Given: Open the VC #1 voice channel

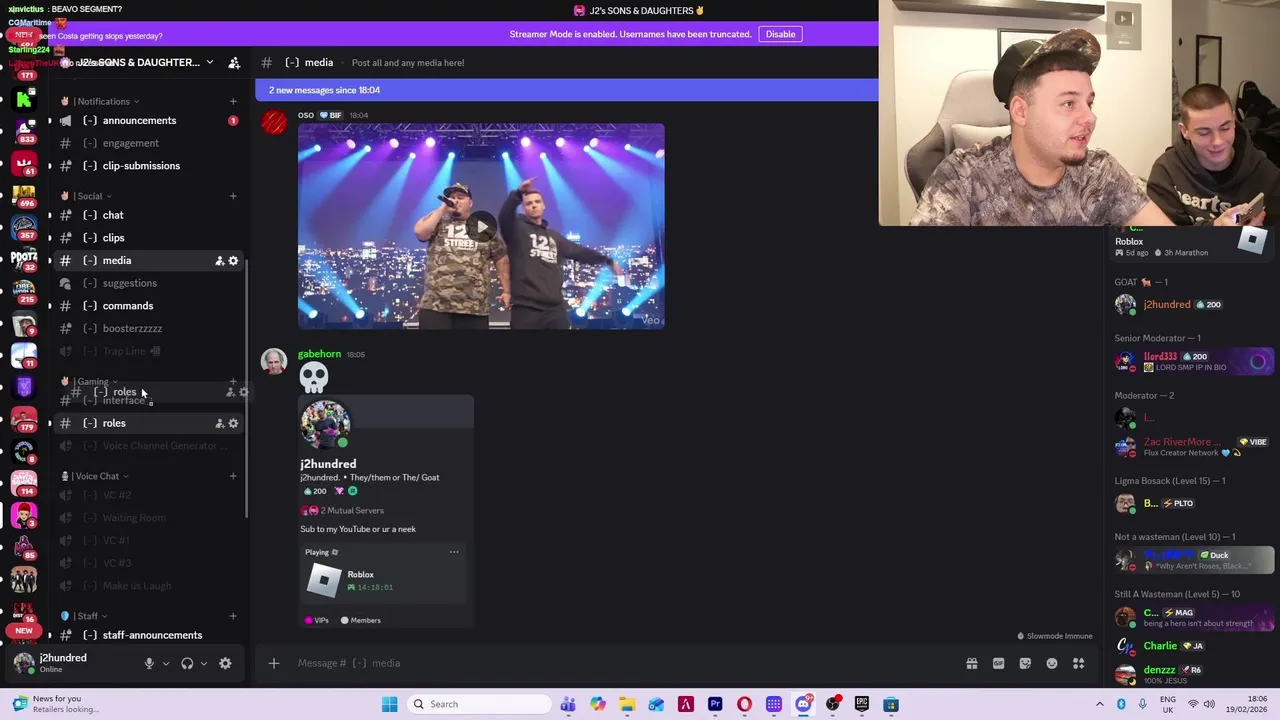Looking at the screenshot, I should coord(150,541).
